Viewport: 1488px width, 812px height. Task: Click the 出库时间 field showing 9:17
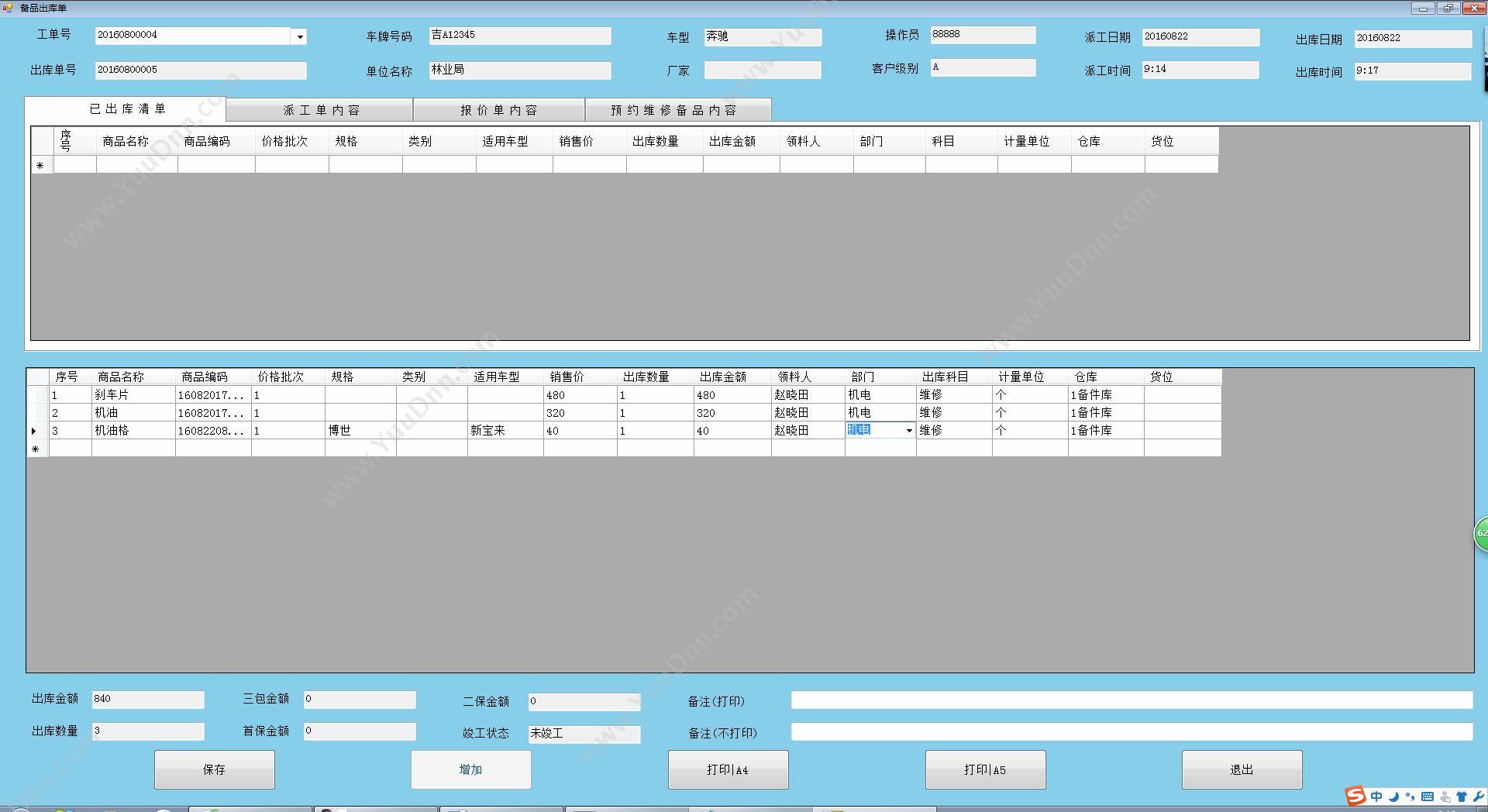1413,71
